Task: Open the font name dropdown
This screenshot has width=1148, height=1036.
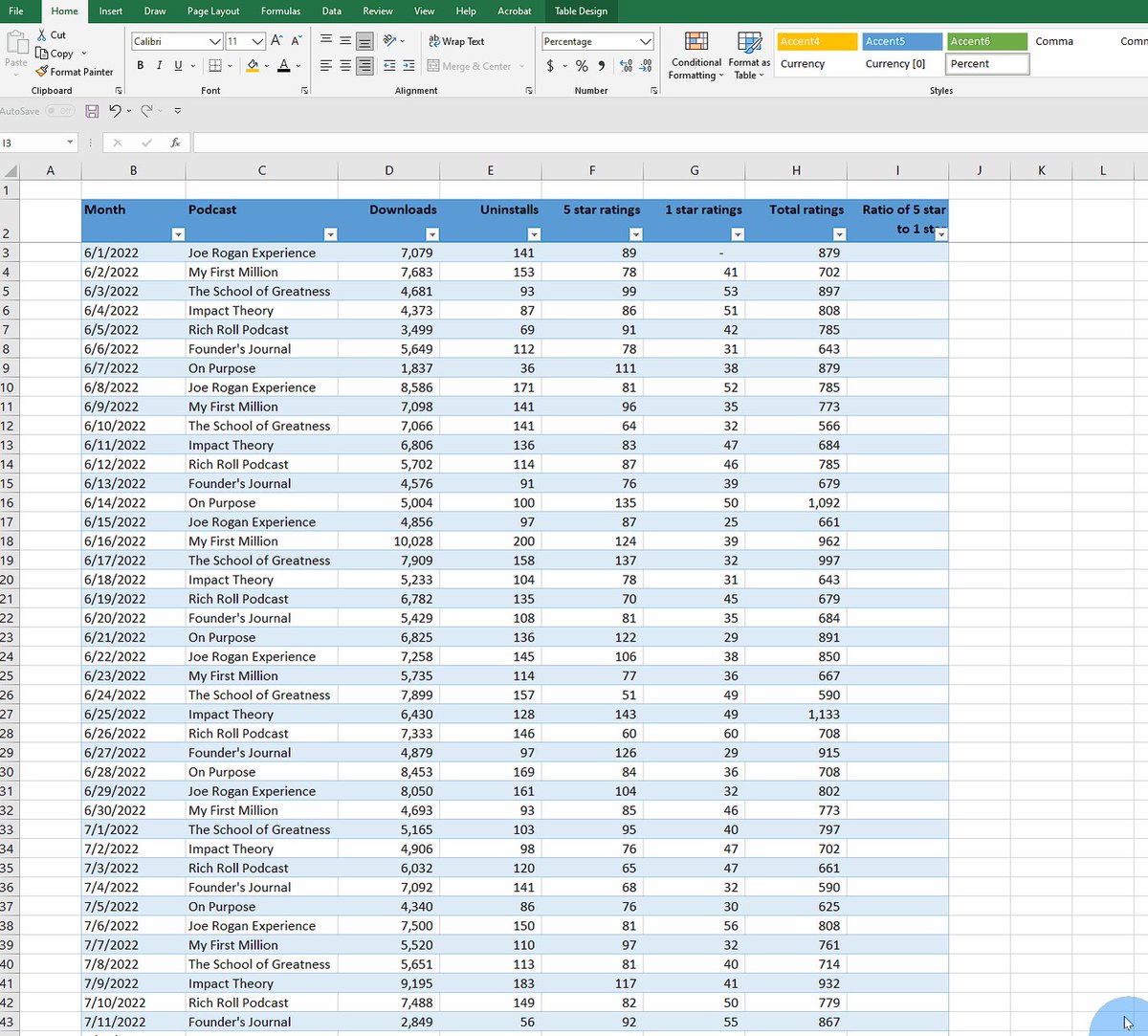Action: (215, 41)
